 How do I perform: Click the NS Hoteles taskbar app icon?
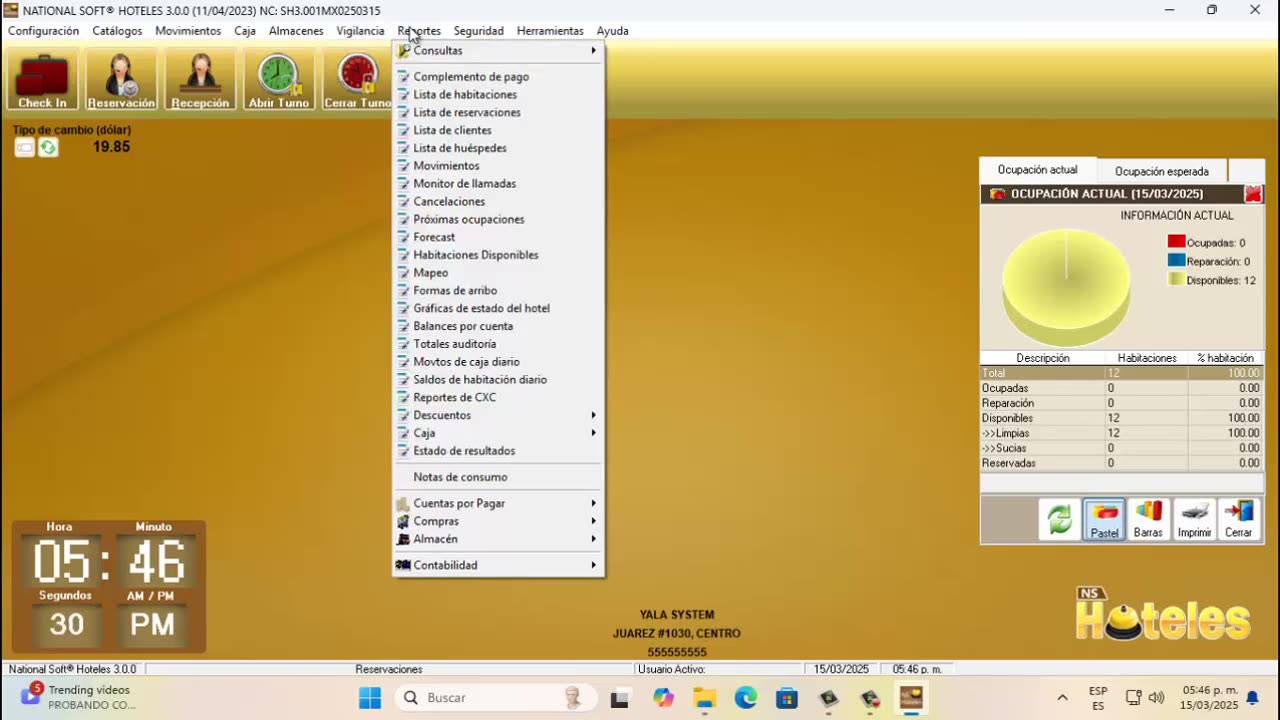910,698
